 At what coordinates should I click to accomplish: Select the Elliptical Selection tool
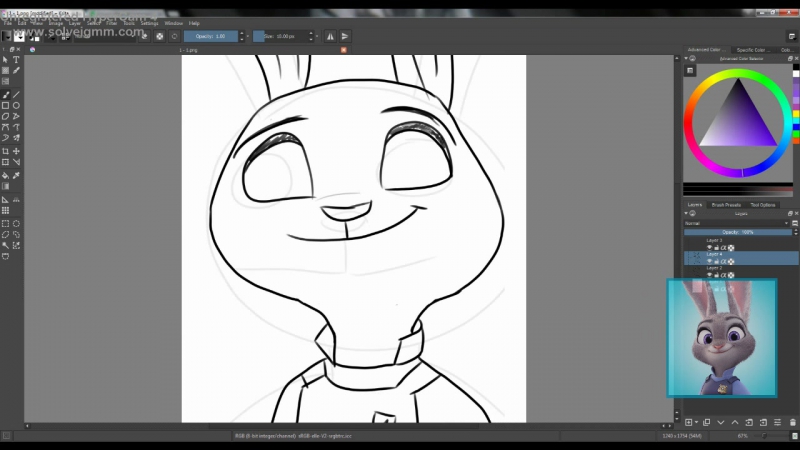tap(16, 223)
